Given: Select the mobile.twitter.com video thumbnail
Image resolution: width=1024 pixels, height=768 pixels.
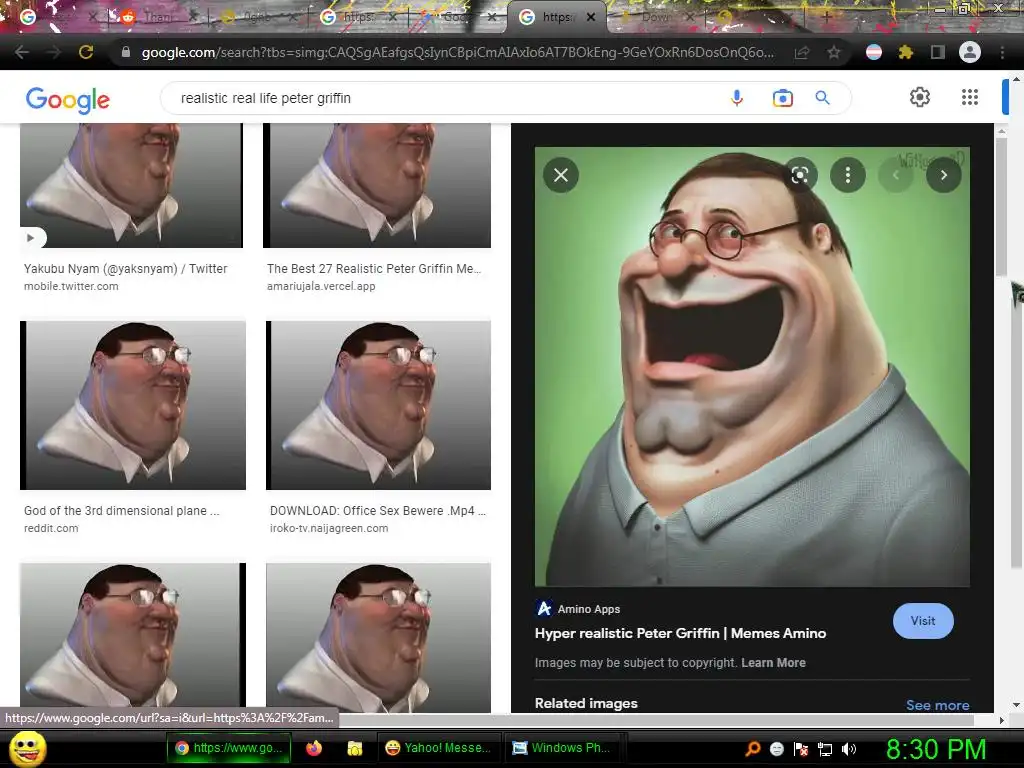Looking at the screenshot, I should pos(131,185).
